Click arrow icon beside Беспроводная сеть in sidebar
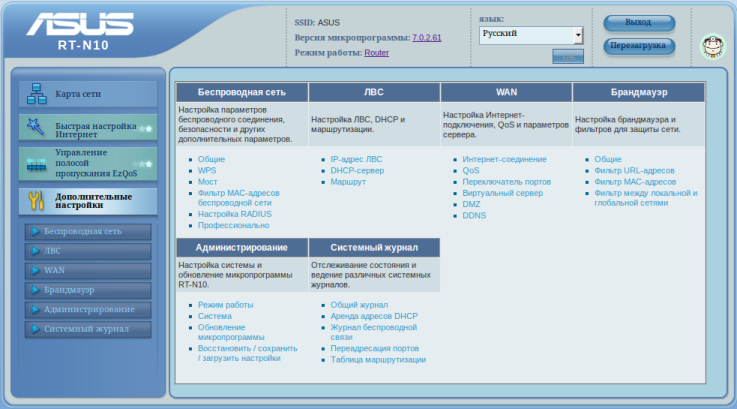This screenshot has width=737, height=409. point(35,231)
